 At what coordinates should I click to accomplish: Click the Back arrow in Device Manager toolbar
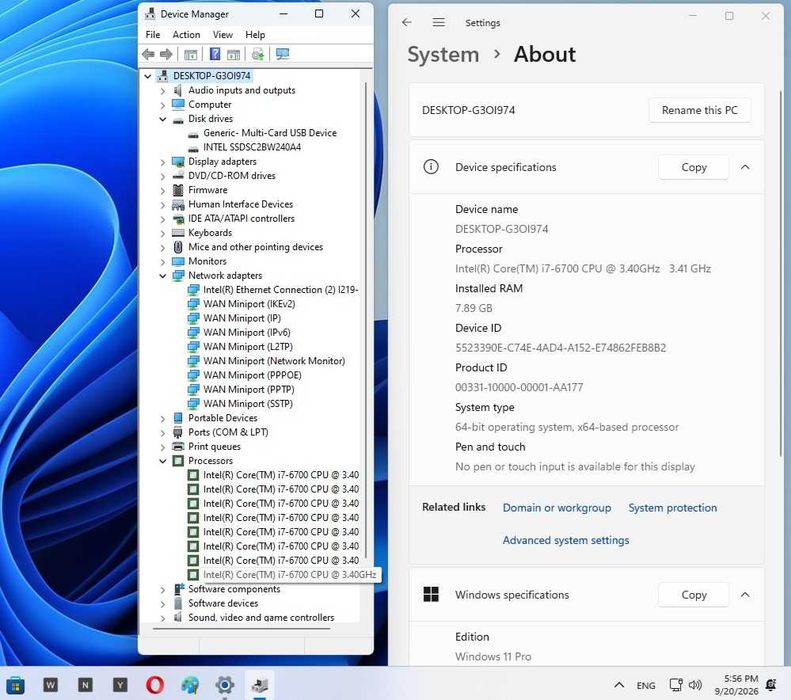point(148,54)
